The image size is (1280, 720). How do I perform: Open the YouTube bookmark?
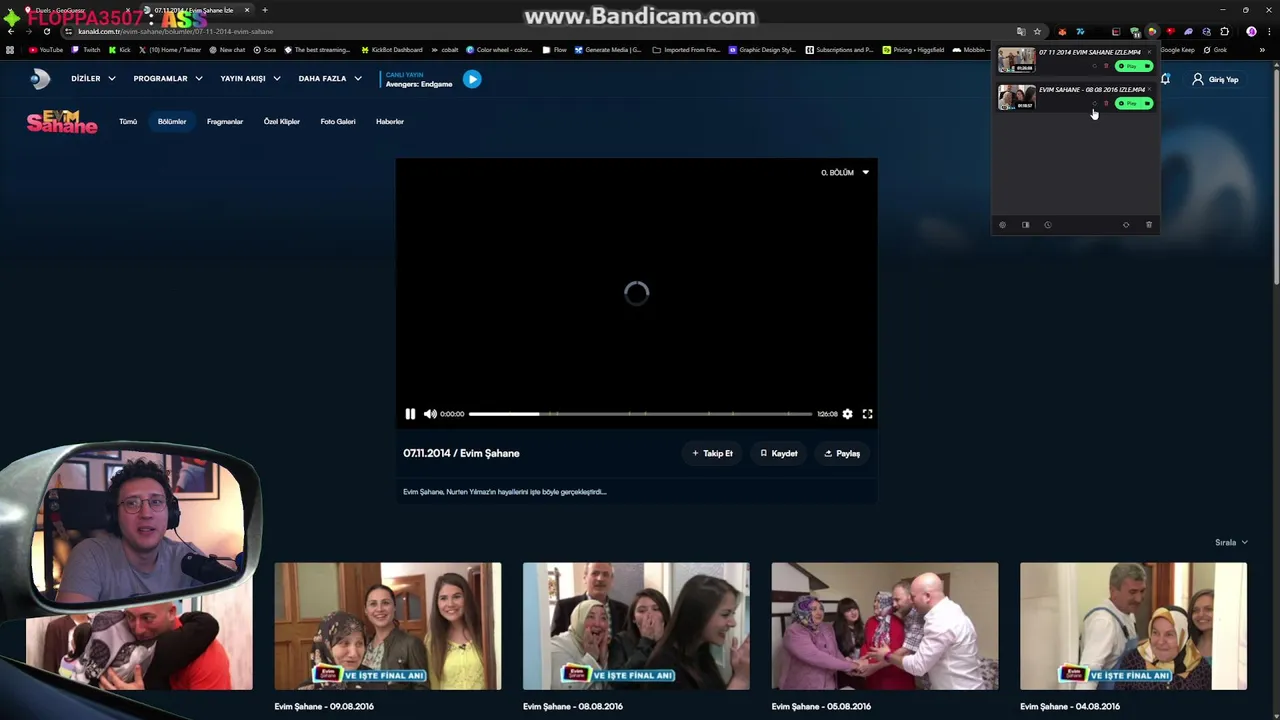[46, 50]
